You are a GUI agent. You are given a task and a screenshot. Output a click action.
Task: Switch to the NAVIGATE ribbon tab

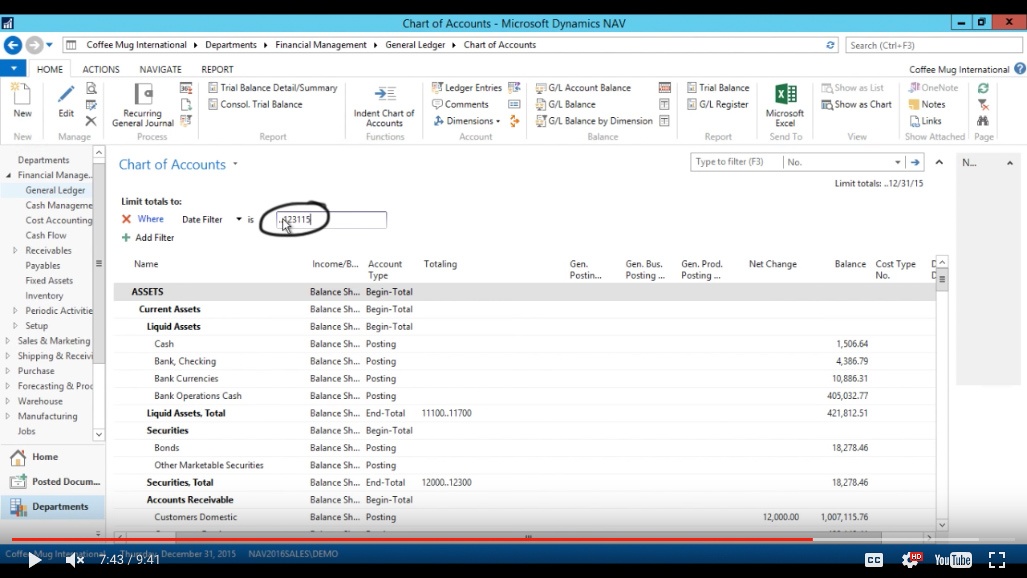click(x=160, y=69)
